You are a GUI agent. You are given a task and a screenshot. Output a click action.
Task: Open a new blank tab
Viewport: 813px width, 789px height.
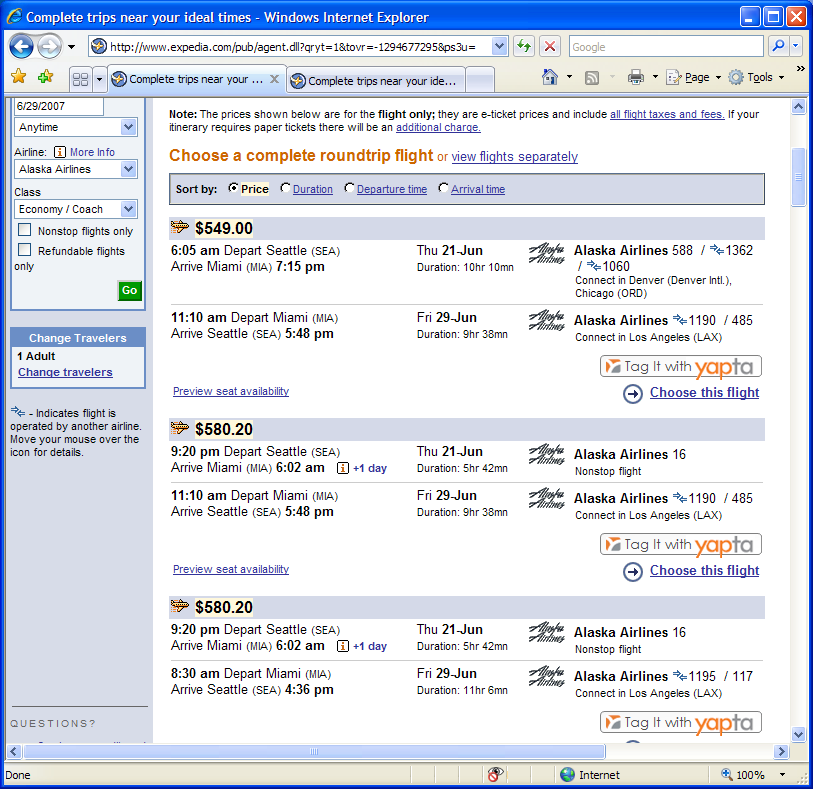point(480,80)
